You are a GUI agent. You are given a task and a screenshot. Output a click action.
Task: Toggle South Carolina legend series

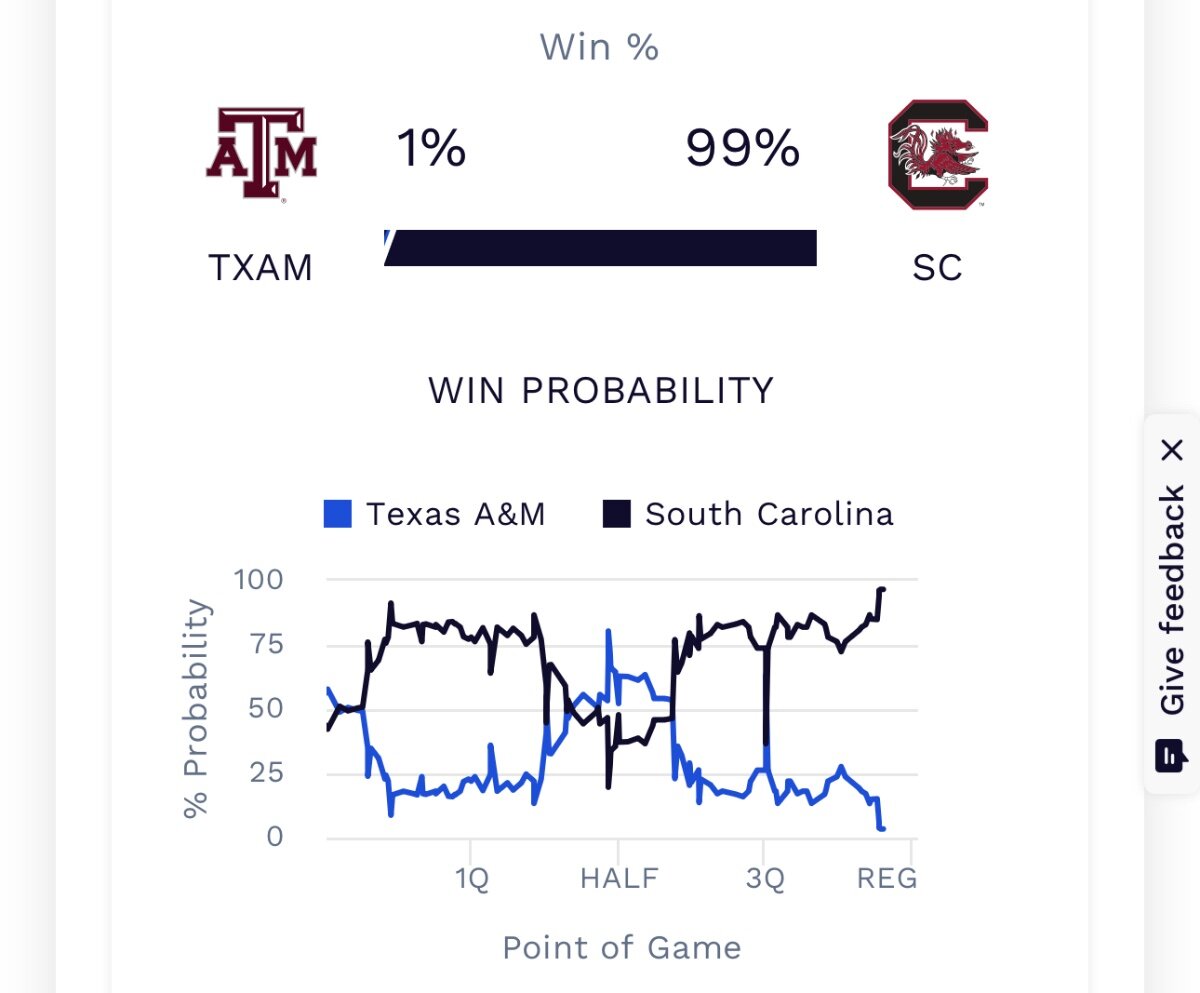point(748,514)
